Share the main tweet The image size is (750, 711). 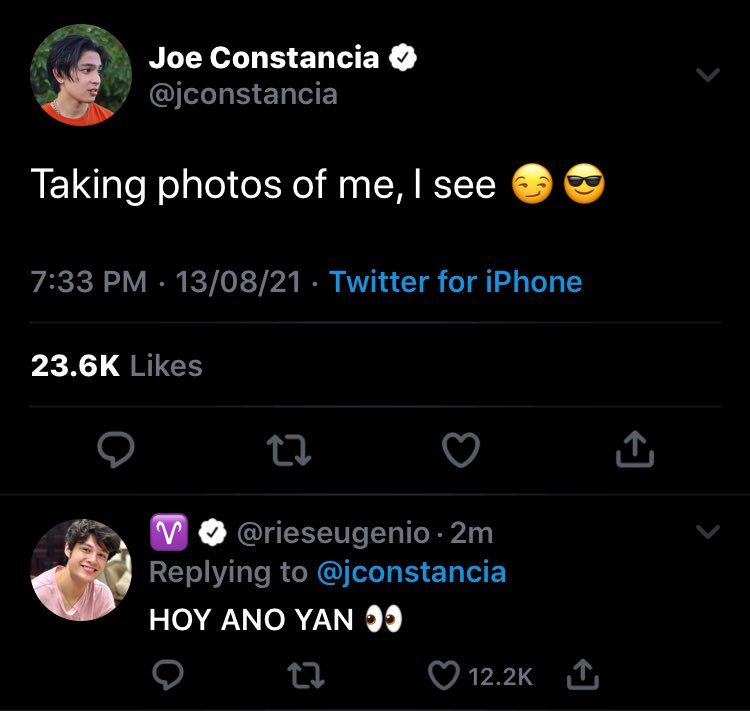(x=635, y=448)
